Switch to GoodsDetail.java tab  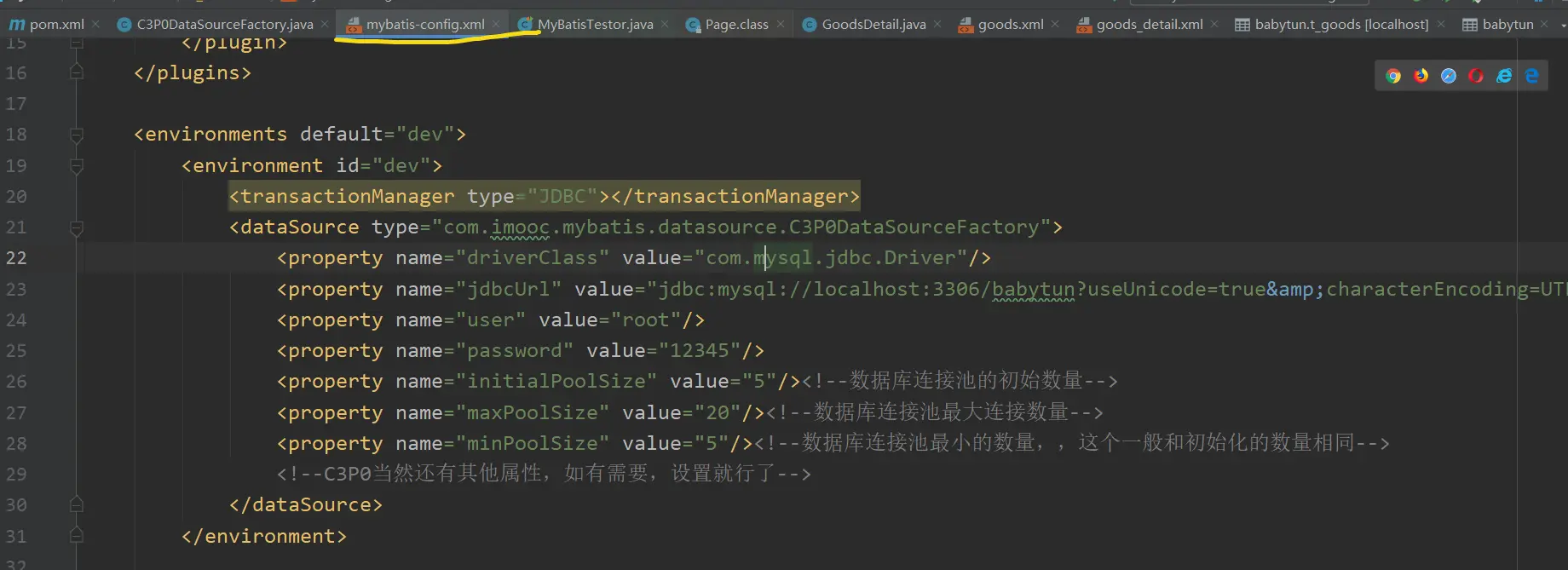click(864, 25)
